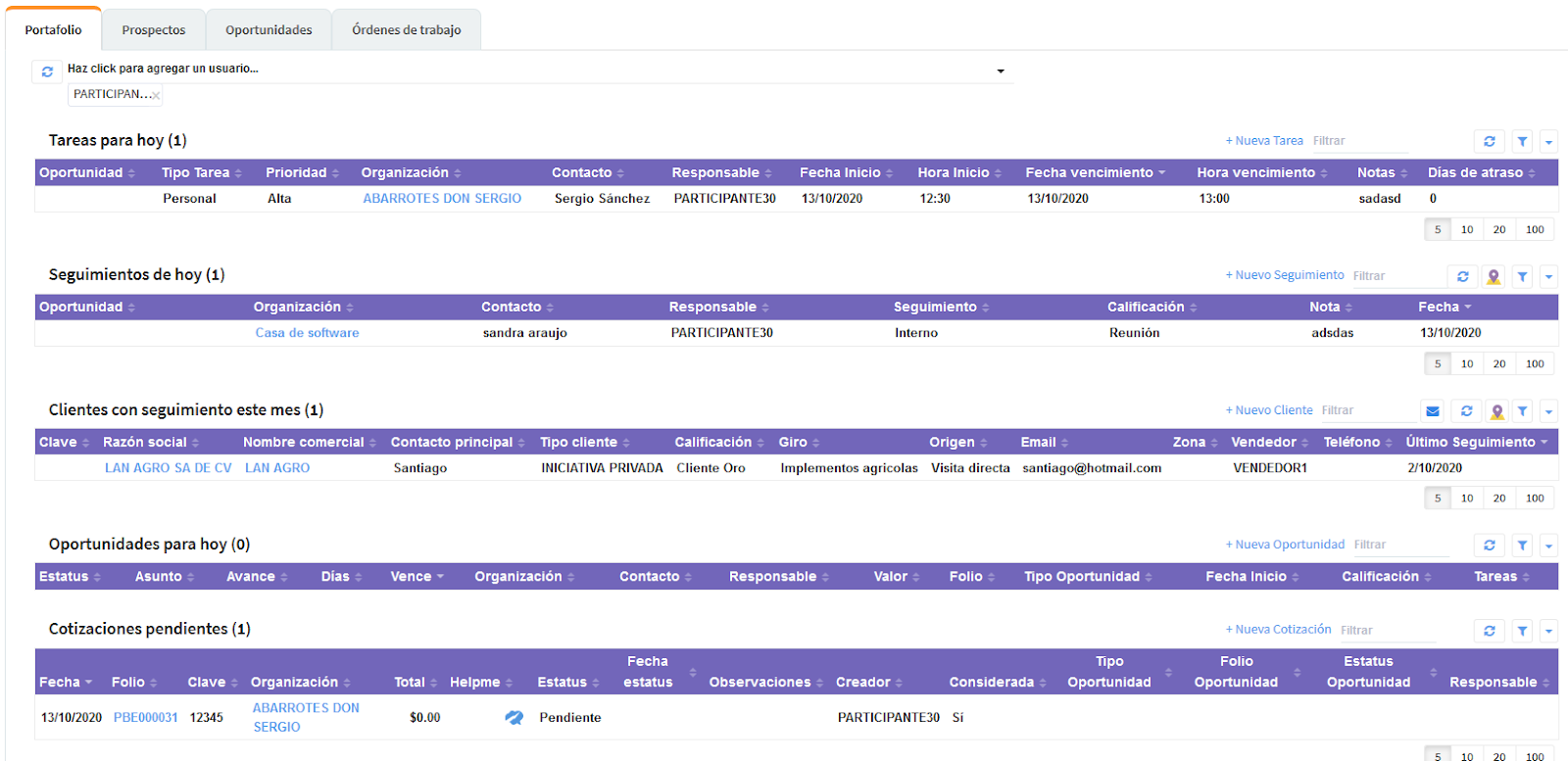
Task: Open the caret dropdown in Tareas para hoy toolbar
Action: pyautogui.click(x=1548, y=141)
